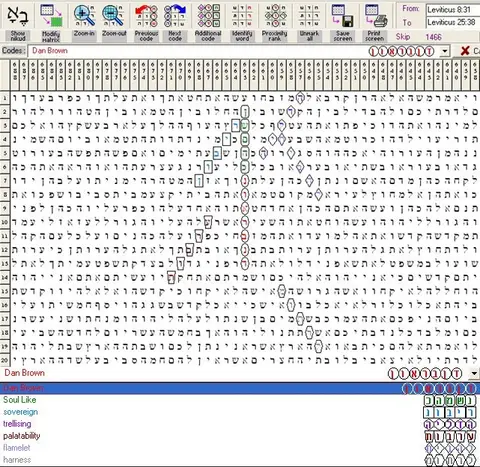This screenshot has height=467, width=480.
Task: Click the Unmark all icon
Action: [x=309, y=16]
